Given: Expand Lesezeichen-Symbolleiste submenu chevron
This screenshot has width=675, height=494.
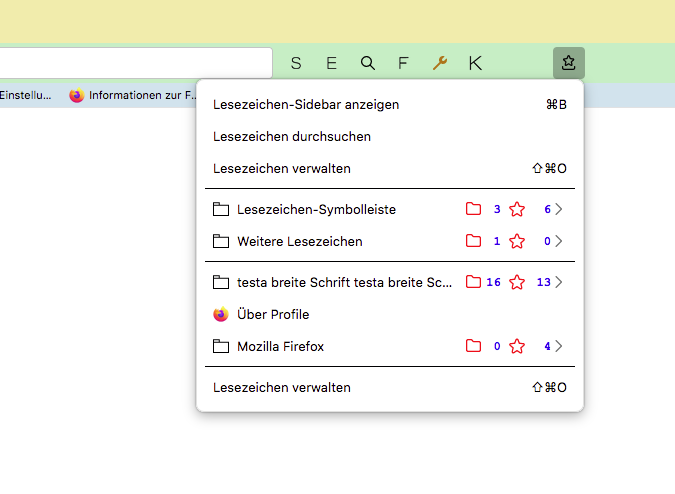Looking at the screenshot, I should click(x=560, y=209).
